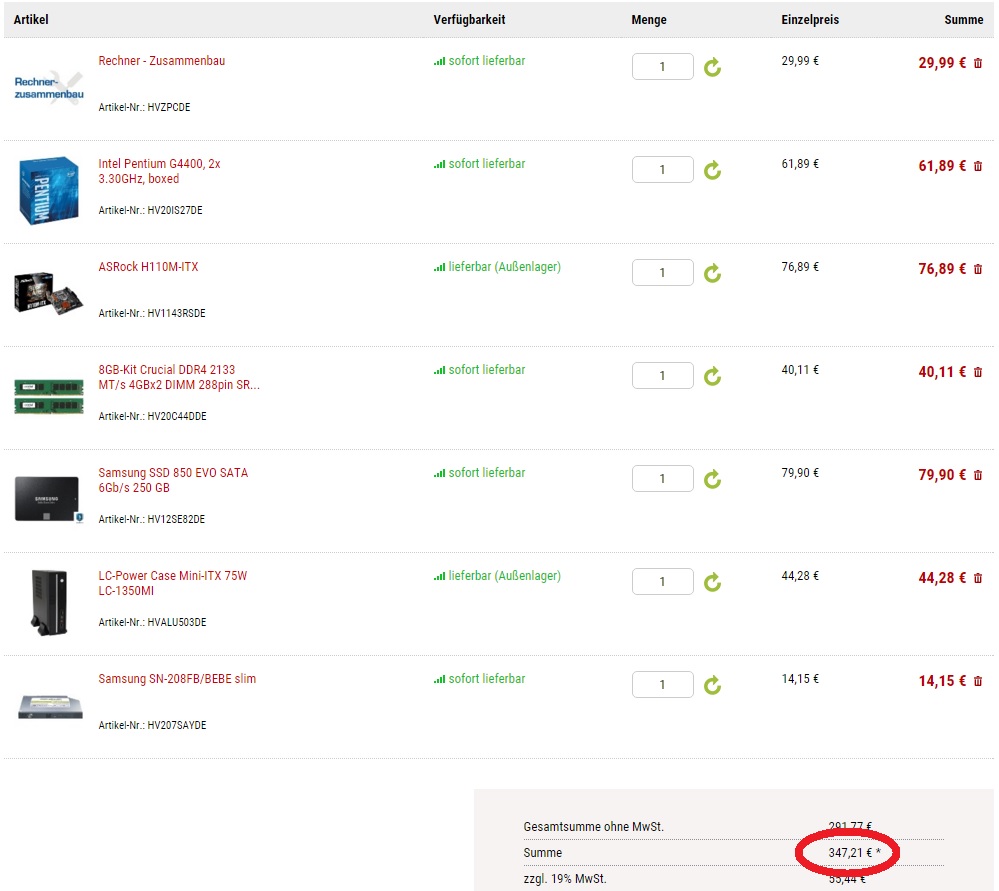The width and height of the screenshot is (999, 891).
Task: Click bold red total 79,90 €
Action: (x=942, y=475)
